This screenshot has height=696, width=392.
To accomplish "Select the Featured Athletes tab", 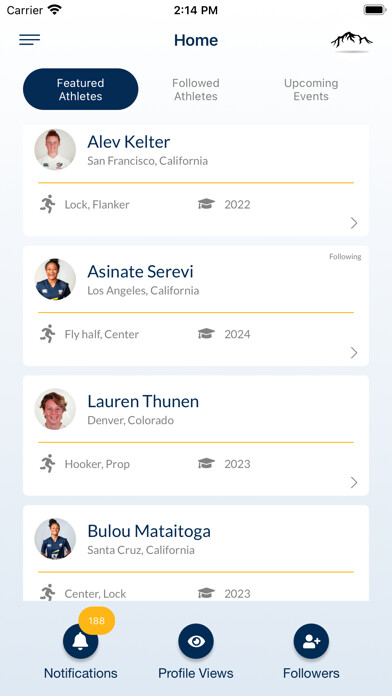I will [x=80, y=89].
